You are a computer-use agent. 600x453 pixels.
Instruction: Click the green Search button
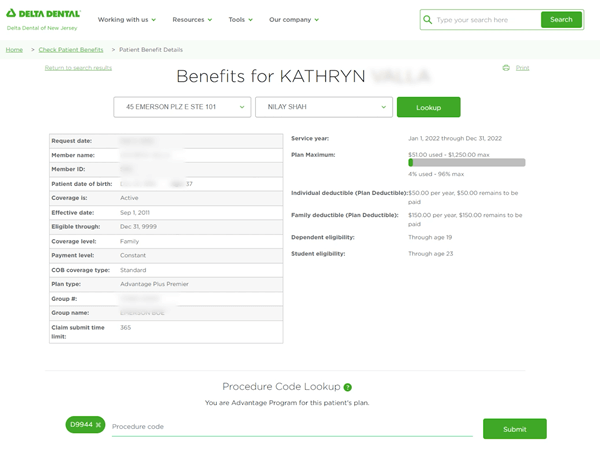coord(561,20)
